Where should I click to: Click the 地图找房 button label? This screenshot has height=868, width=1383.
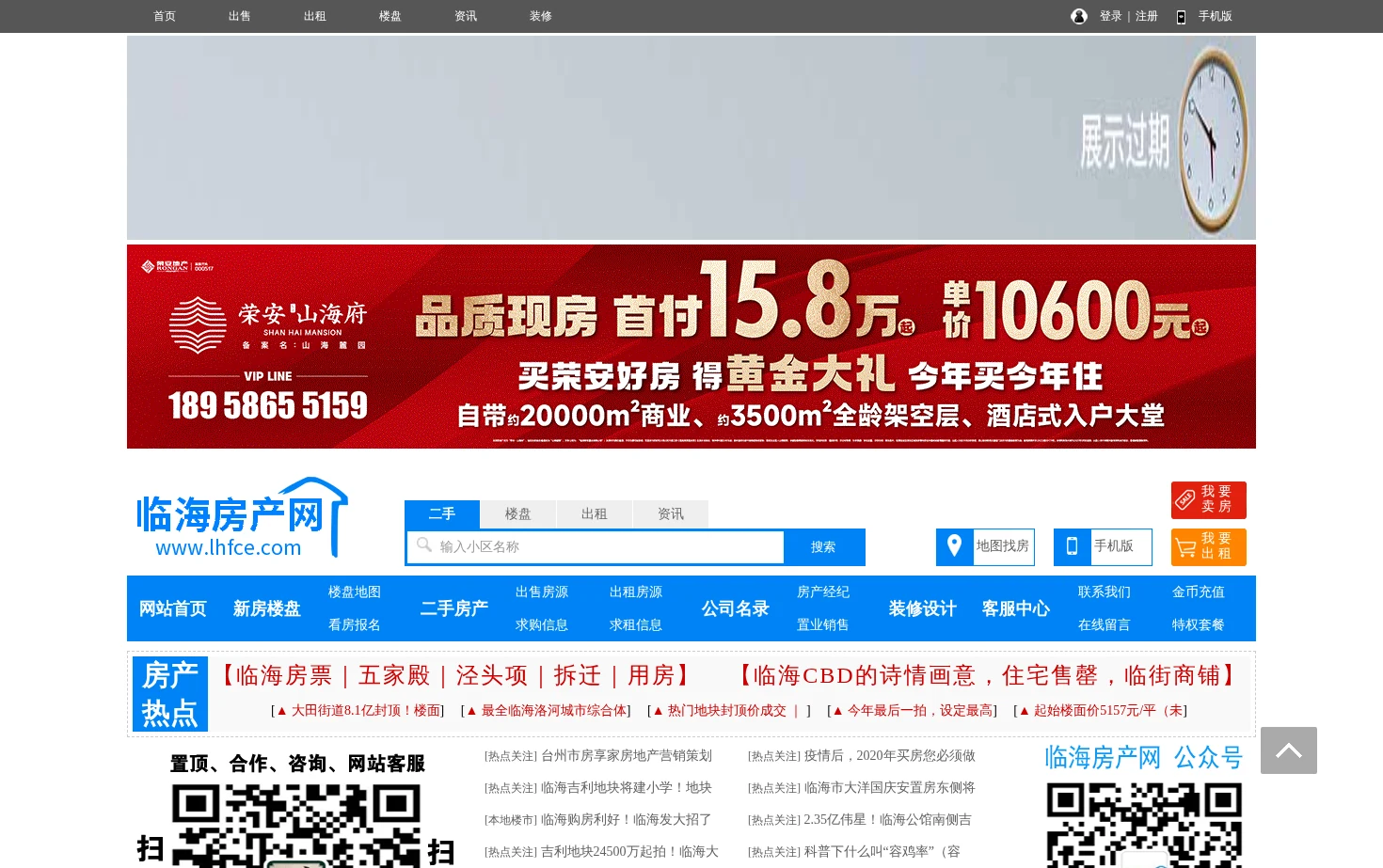pos(1003,546)
